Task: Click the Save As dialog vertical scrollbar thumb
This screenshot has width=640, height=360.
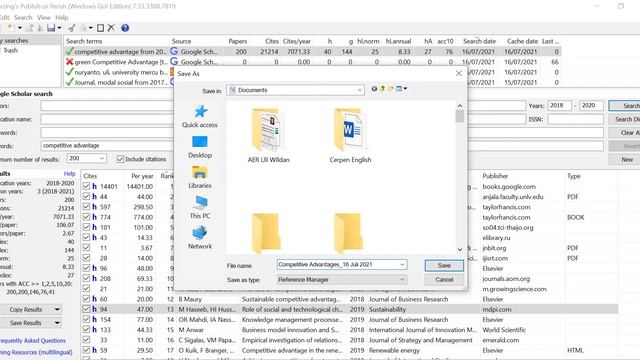Action: coord(460,116)
